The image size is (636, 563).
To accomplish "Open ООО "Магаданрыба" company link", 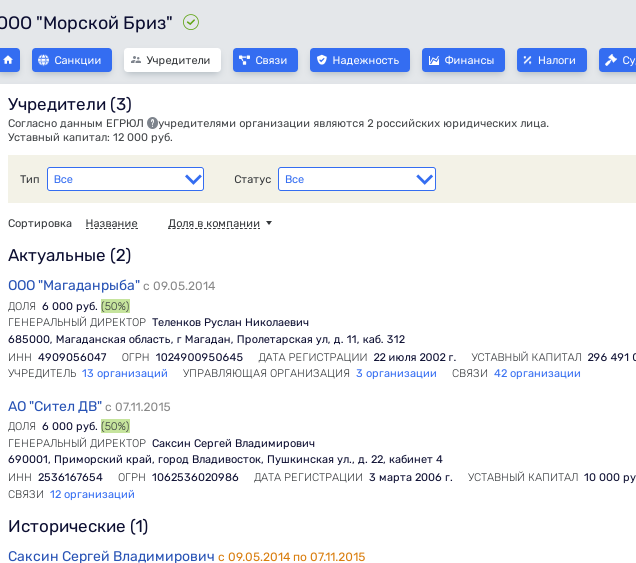I will (x=74, y=285).
